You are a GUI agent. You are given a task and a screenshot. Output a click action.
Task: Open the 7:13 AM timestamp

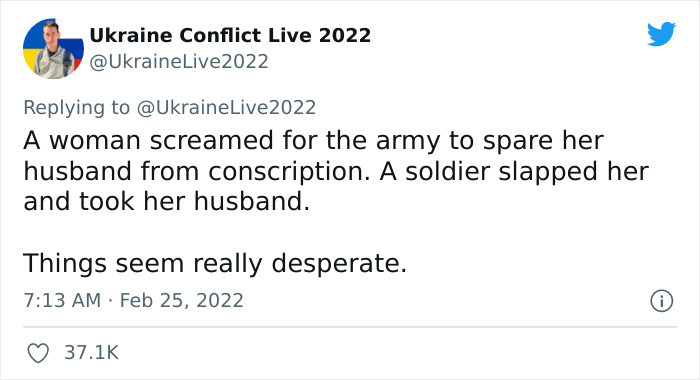(62, 300)
